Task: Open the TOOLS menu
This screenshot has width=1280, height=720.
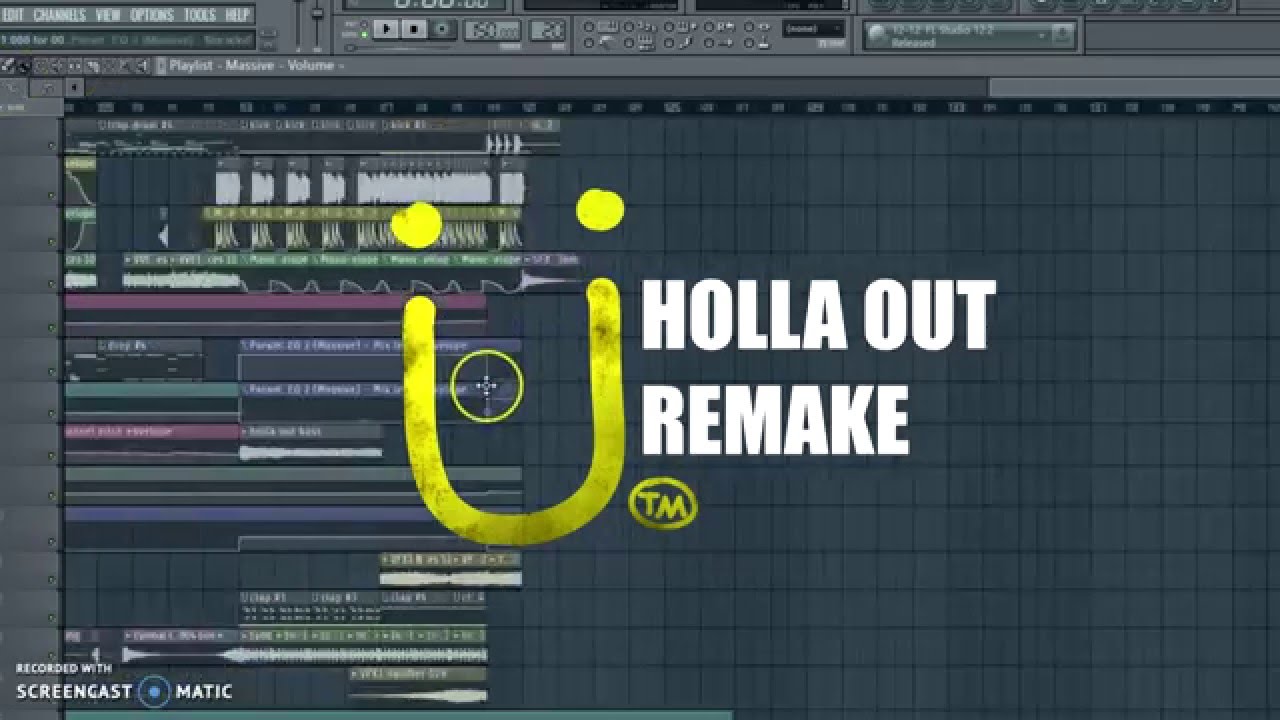Action: 200,15
